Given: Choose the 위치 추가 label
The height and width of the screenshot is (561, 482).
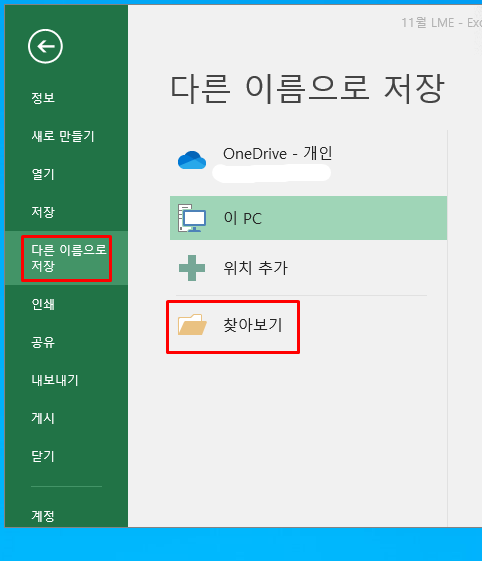Looking at the screenshot, I should pyautogui.click(x=255, y=268).
